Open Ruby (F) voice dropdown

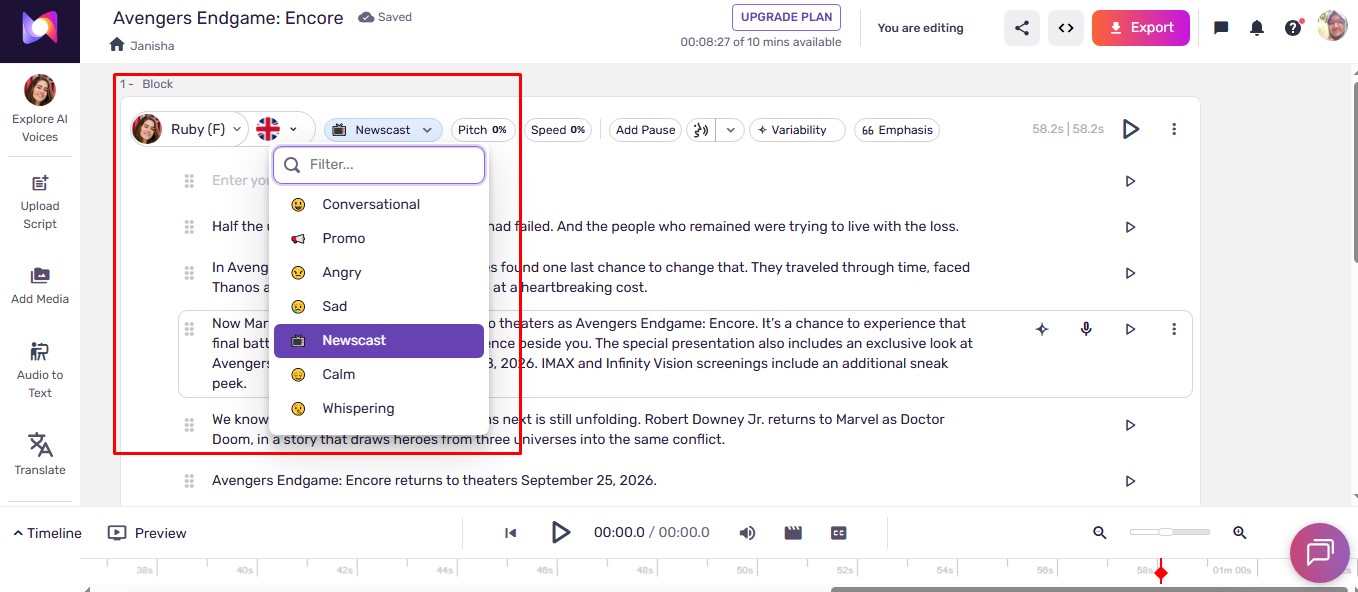[x=189, y=129]
